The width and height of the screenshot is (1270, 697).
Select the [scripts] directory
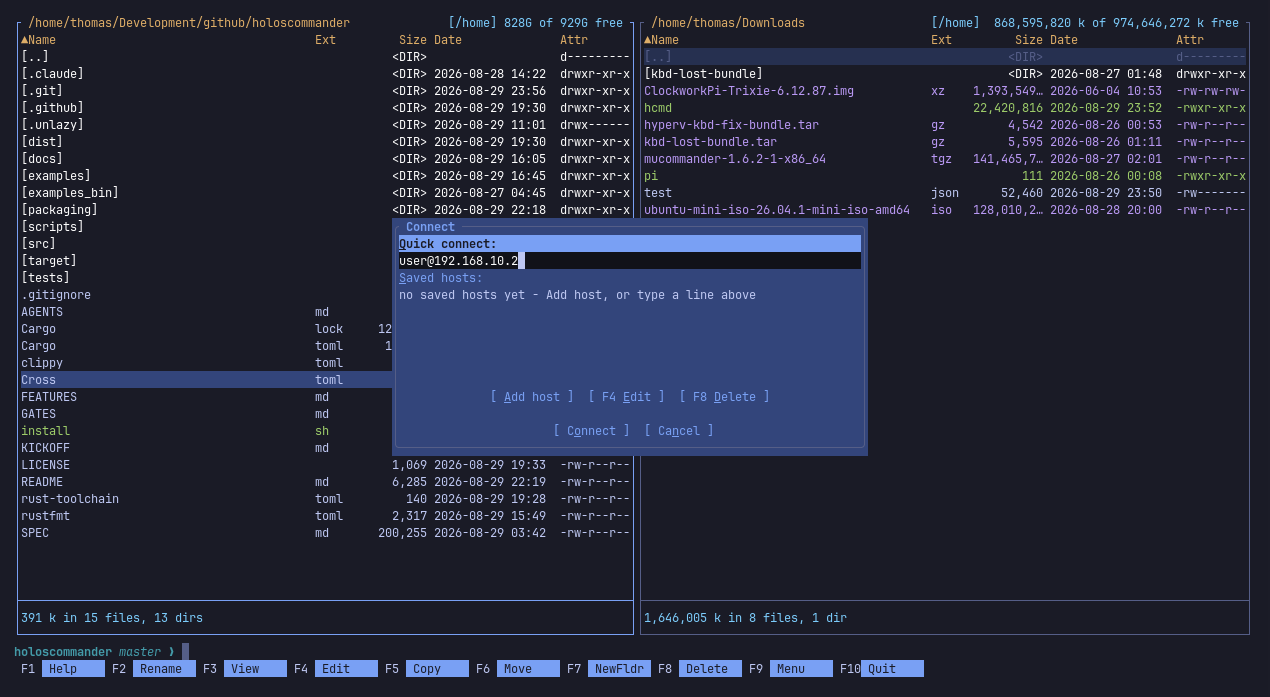pyautogui.click(x=206, y=227)
